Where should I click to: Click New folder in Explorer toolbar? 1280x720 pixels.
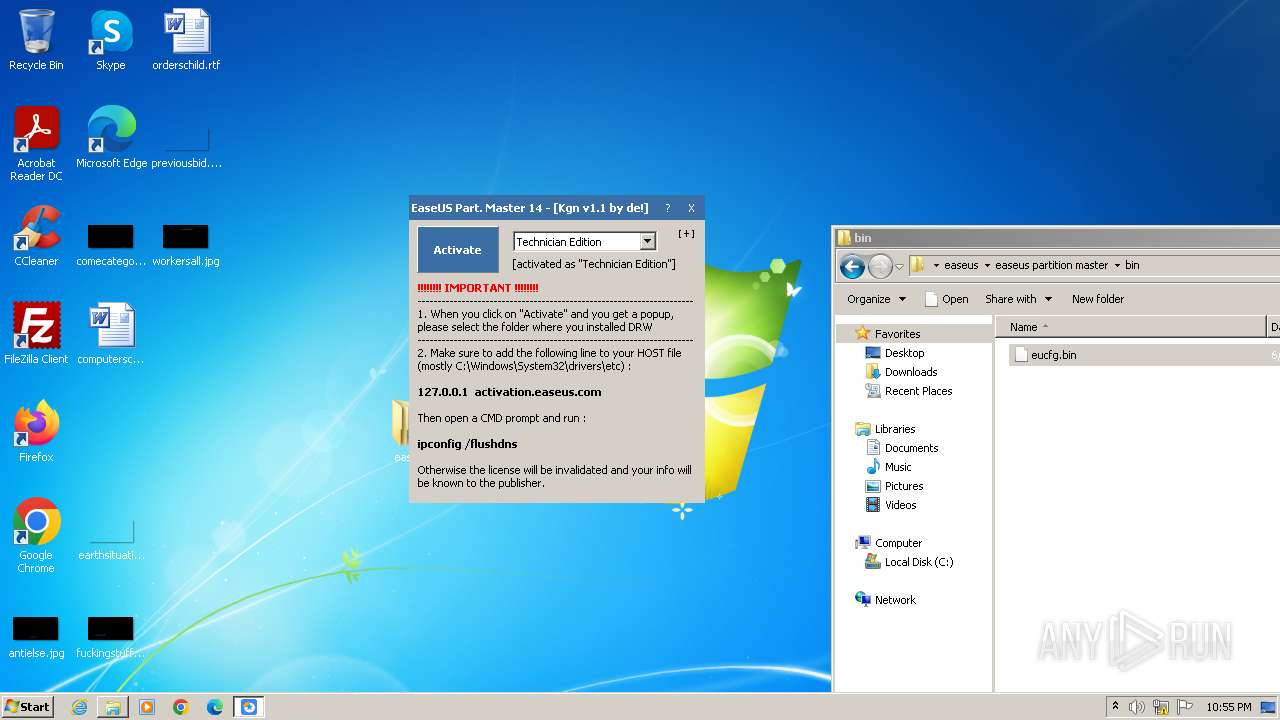(1098, 299)
